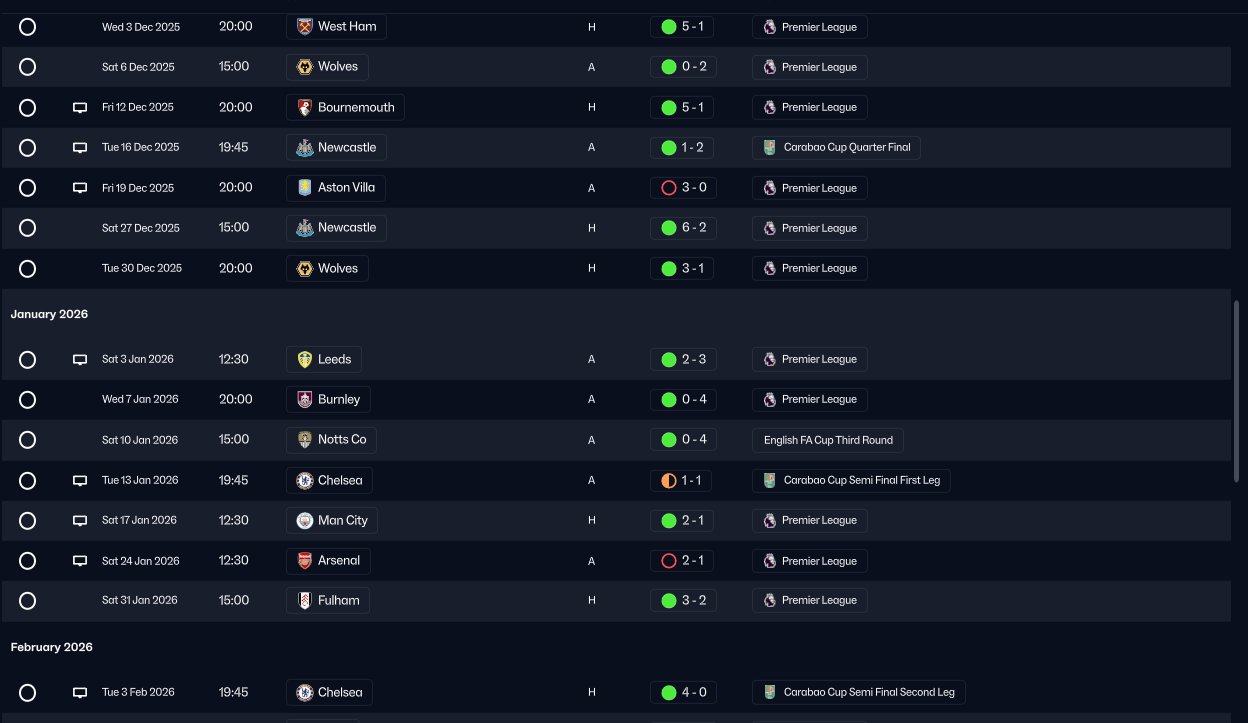Select the radio circle for Fulham fixture
This screenshot has width=1248, height=723.
point(28,601)
